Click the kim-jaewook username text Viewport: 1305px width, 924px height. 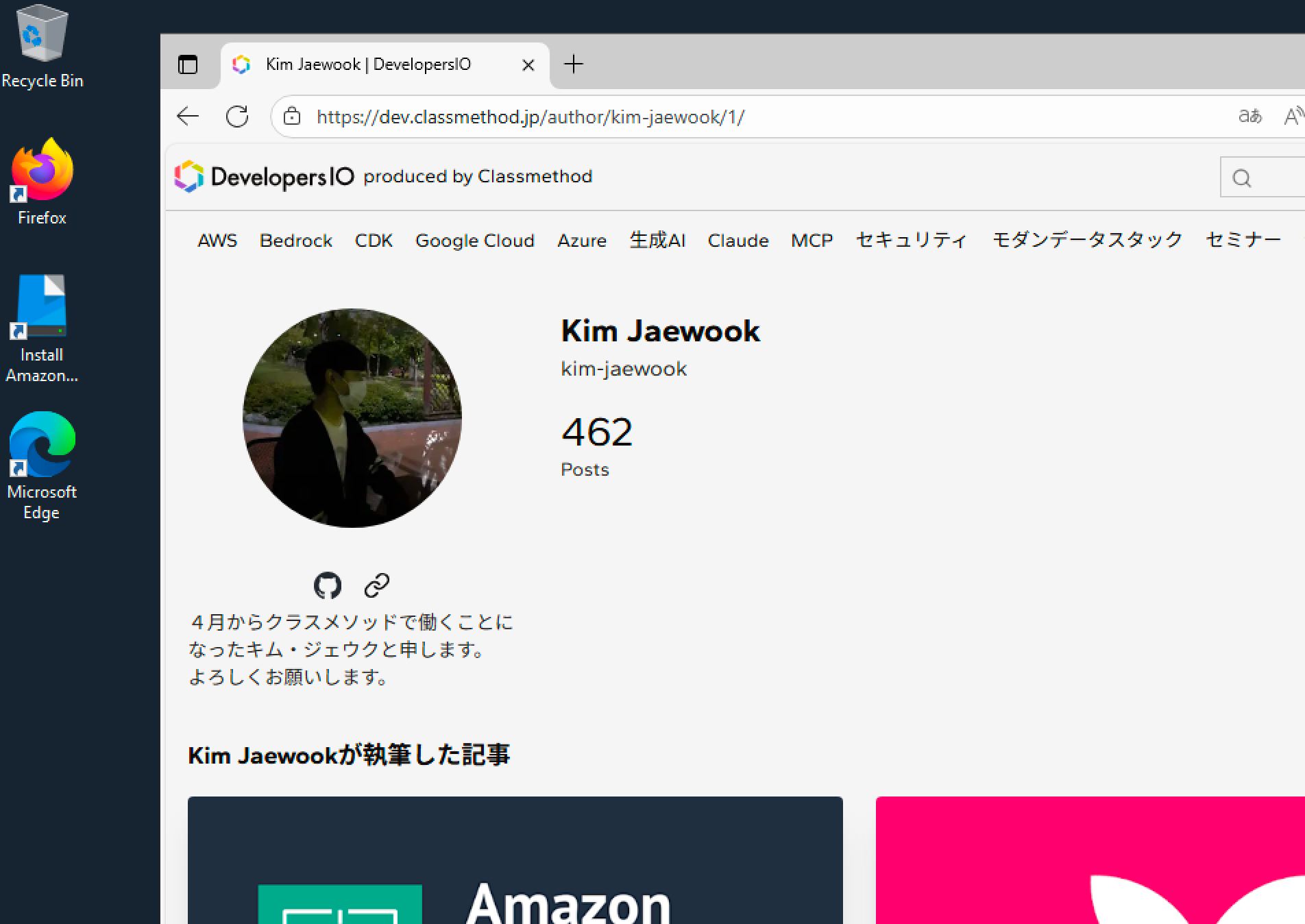624,369
